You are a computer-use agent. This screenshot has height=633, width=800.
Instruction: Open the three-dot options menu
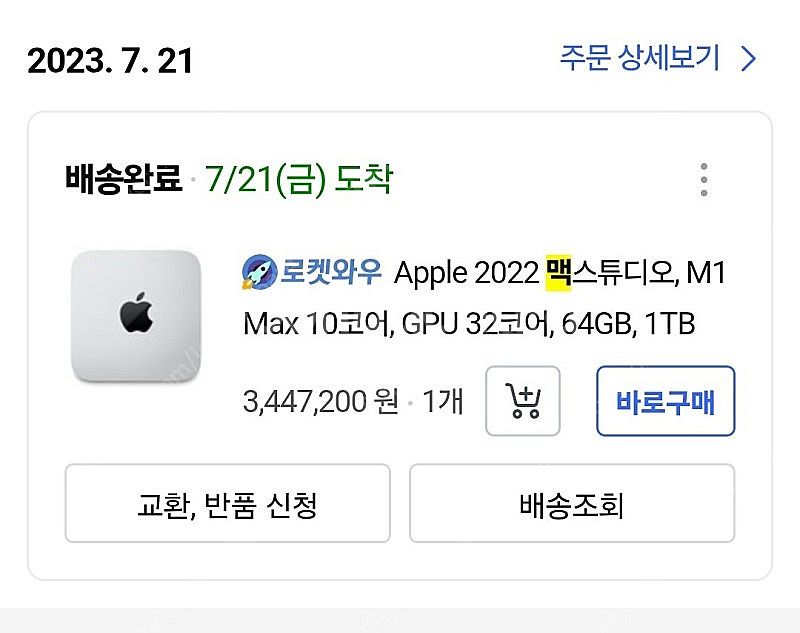point(704,178)
